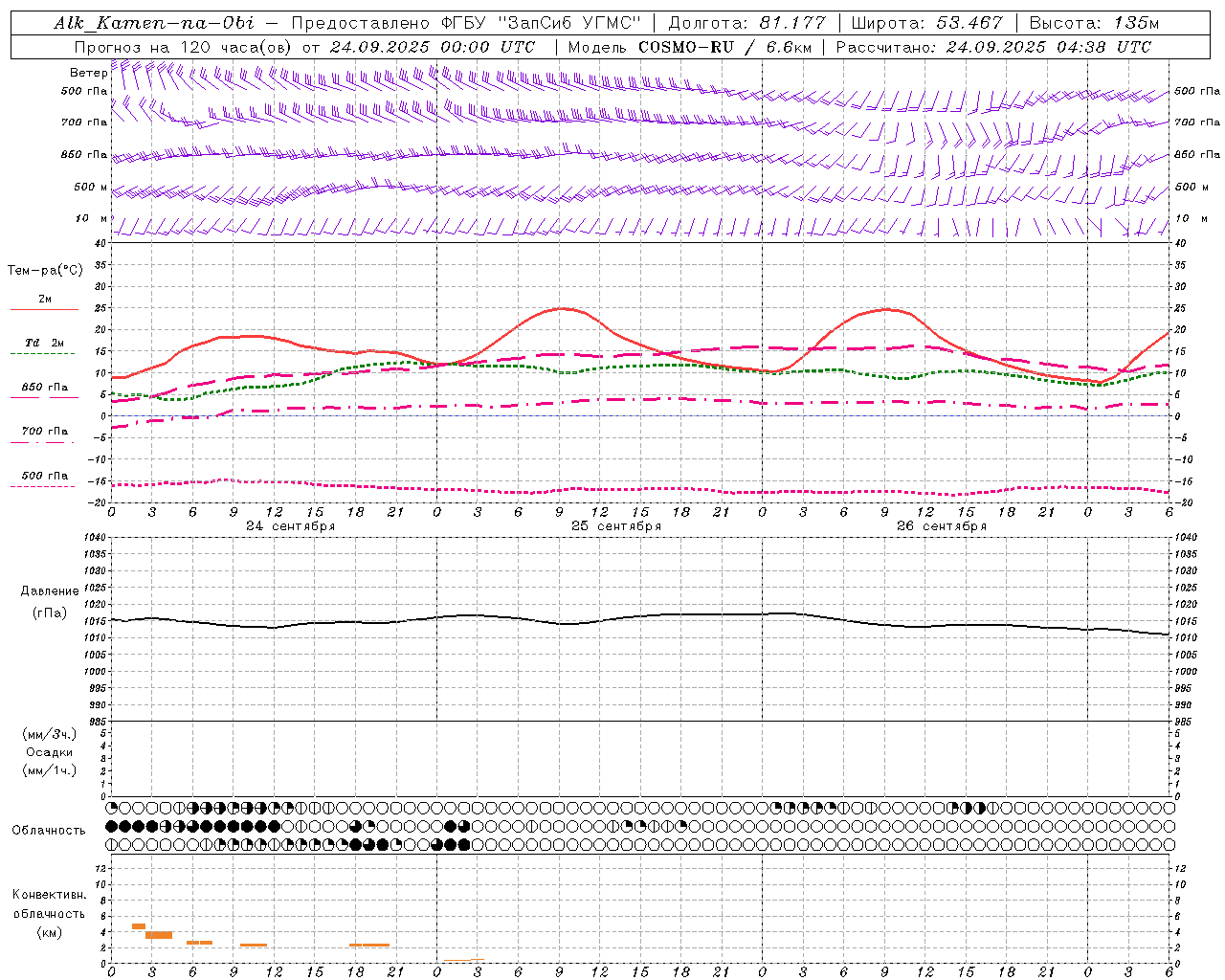Click the Давление pressure panel label
The width and height of the screenshot is (1225, 980).
(50, 590)
